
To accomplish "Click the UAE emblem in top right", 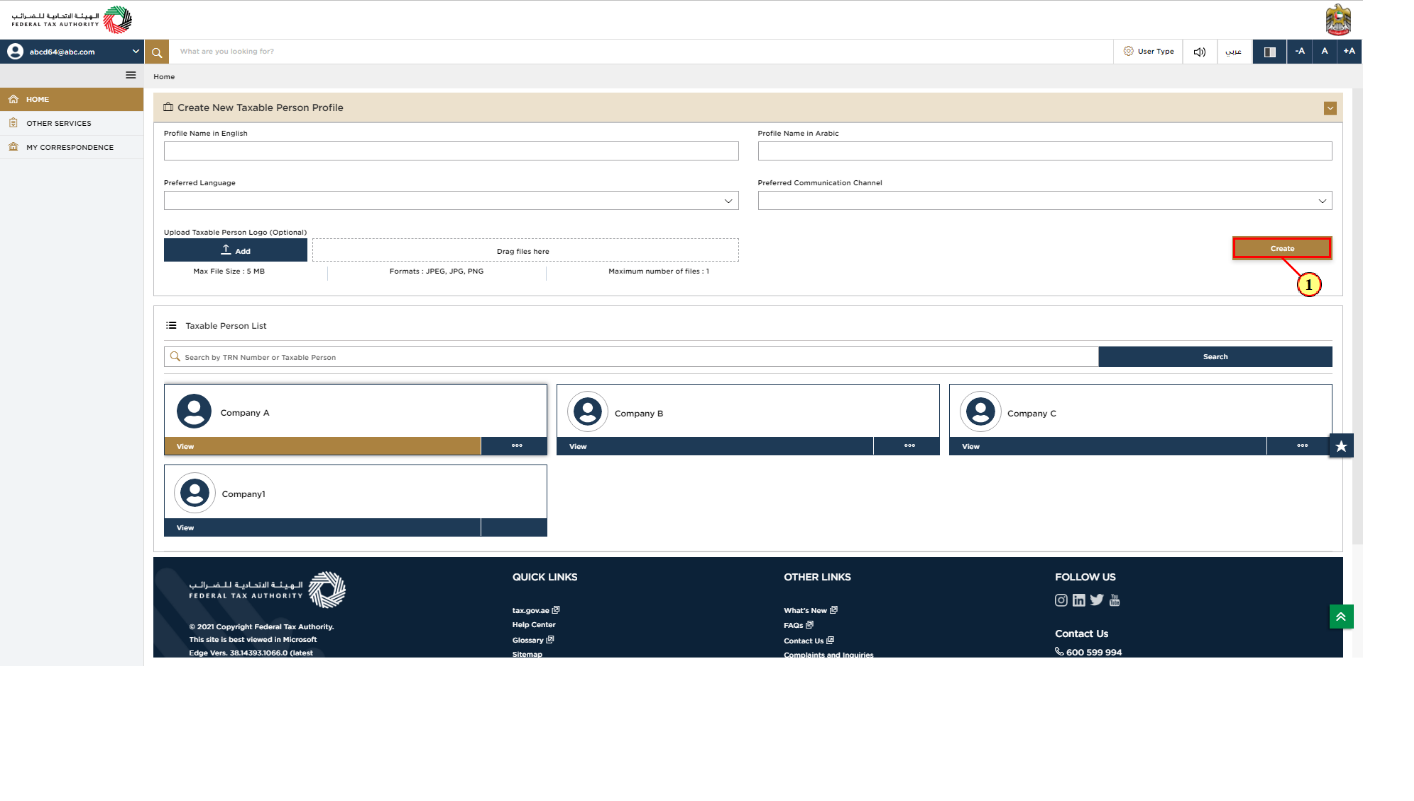I will coord(1338,19).
